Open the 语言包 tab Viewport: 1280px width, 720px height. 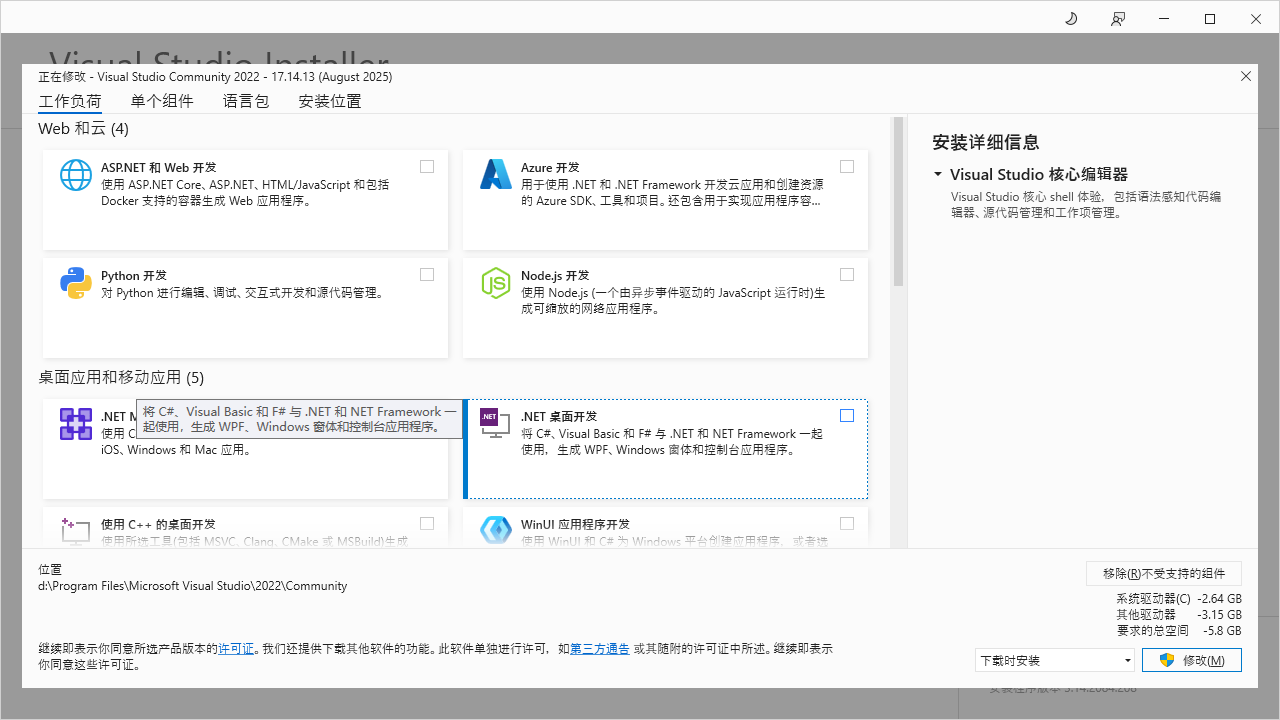coord(246,101)
